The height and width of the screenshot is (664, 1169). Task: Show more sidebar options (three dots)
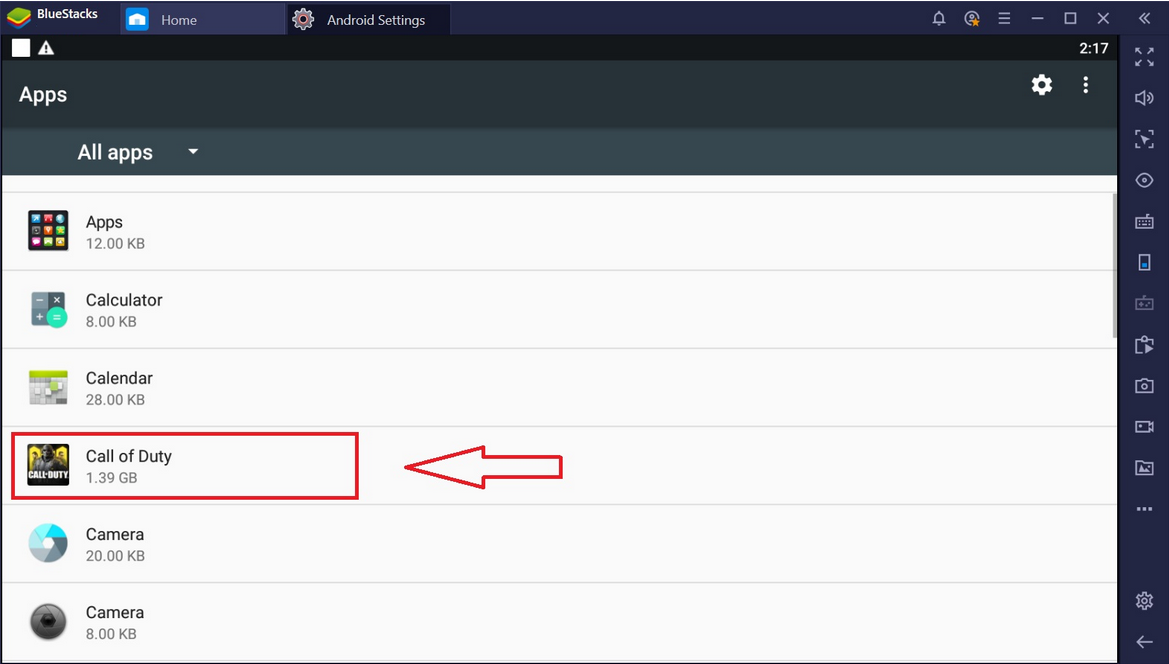[x=1144, y=509]
